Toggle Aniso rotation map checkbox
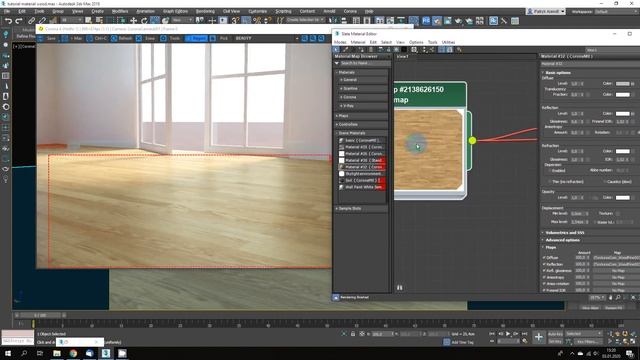This screenshot has height=360, width=640. coord(544,284)
